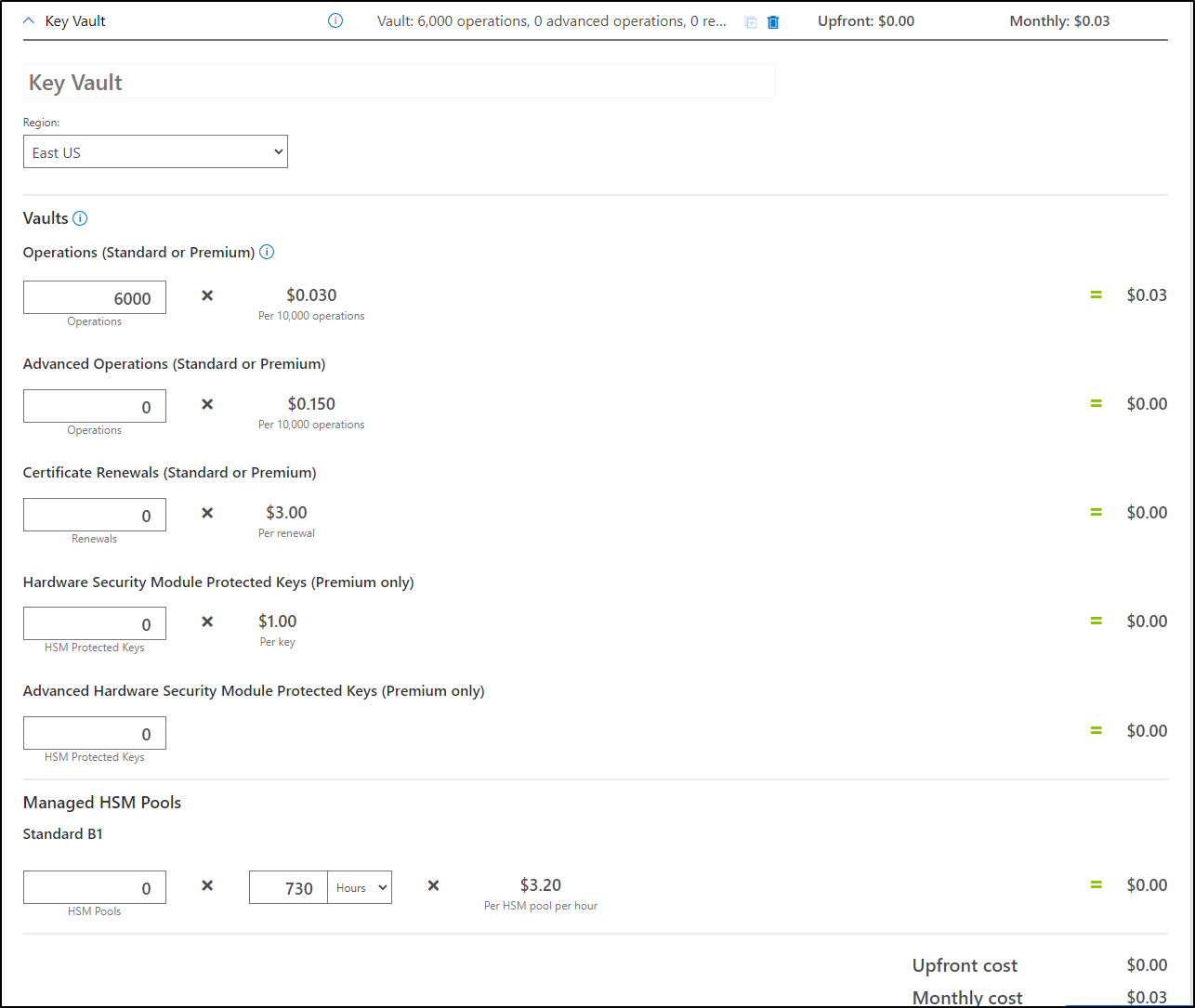Click the Region label above dropdown
This screenshot has height=1008, width=1195.
(x=42, y=123)
